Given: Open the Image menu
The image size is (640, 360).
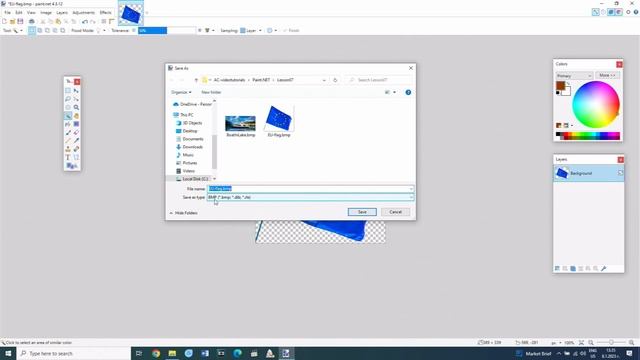Looking at the screenshot, I should [x=46, y=13].
